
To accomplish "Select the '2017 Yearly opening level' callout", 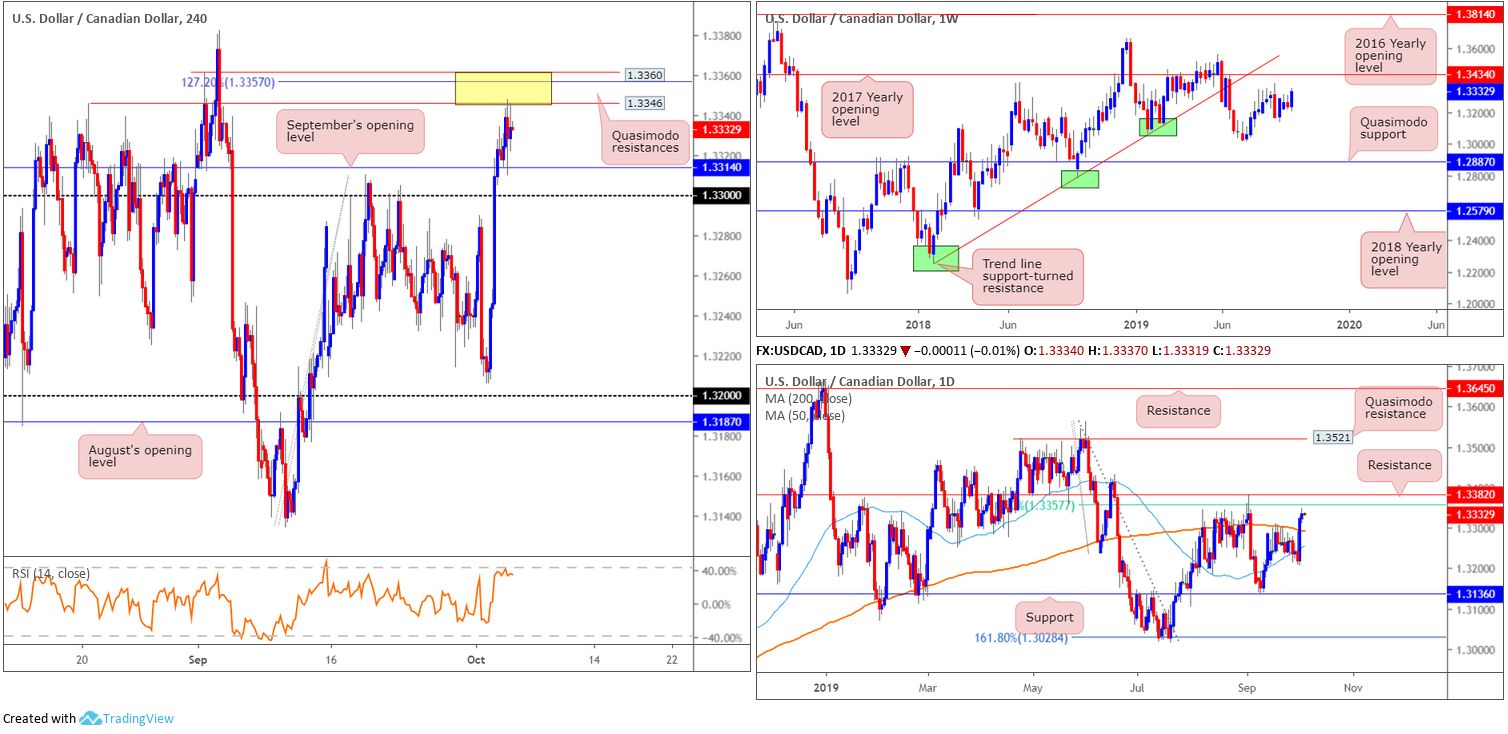I will pyautogui.click(x=867, y=109).
